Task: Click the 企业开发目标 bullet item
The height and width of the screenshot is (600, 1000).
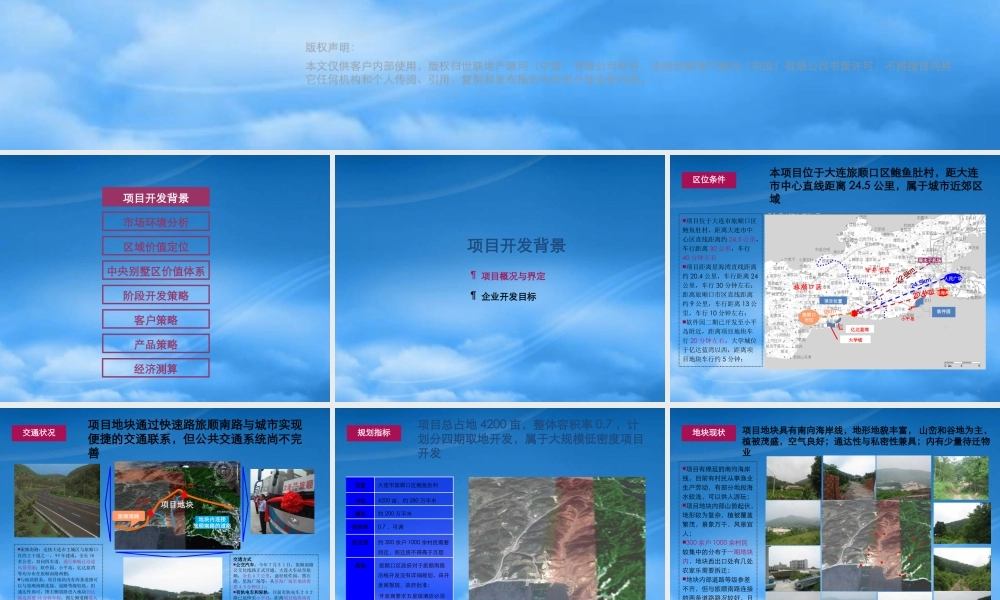Action: tap(508, 297)
